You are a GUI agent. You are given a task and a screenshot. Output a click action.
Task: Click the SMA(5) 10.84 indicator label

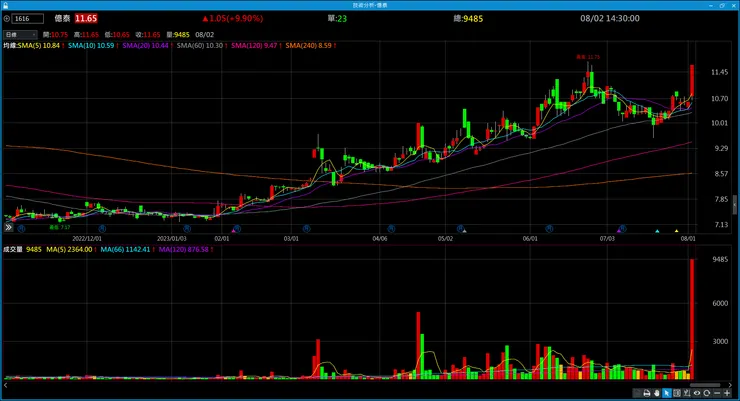pyautogui.click(x=41, y=46)
